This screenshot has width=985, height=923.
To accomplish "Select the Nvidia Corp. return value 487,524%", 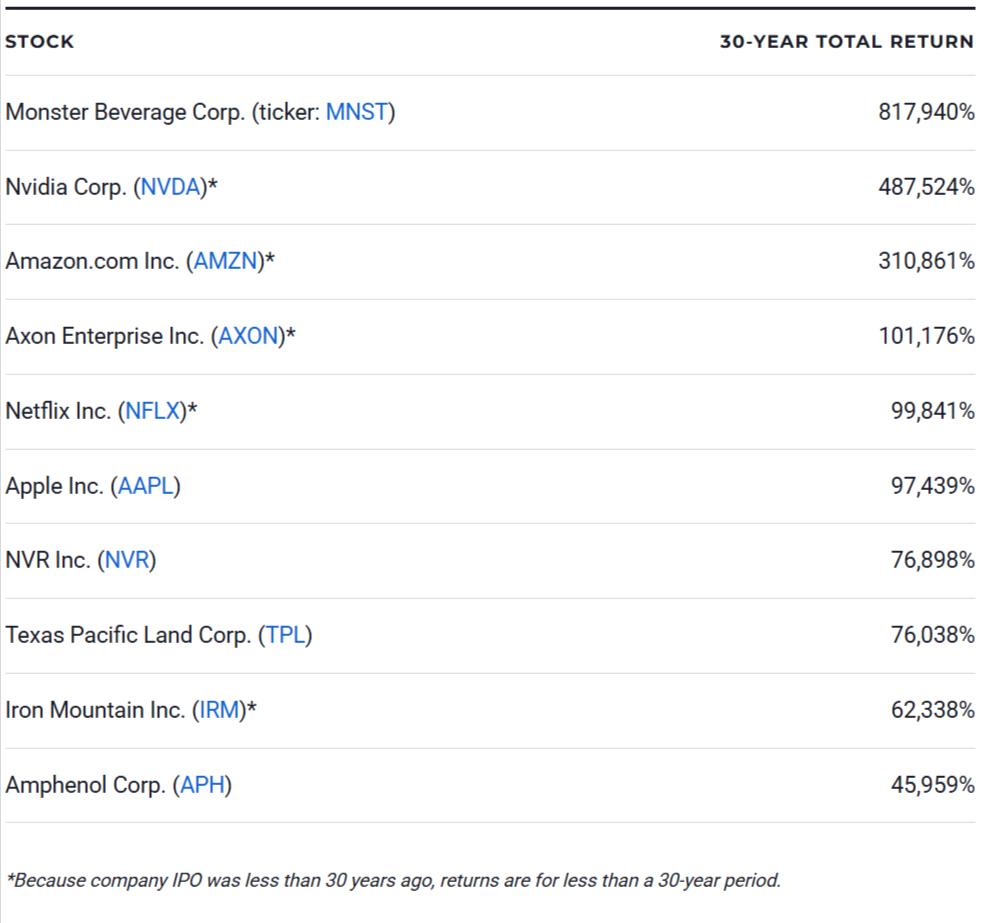I will tap(928, 187).
